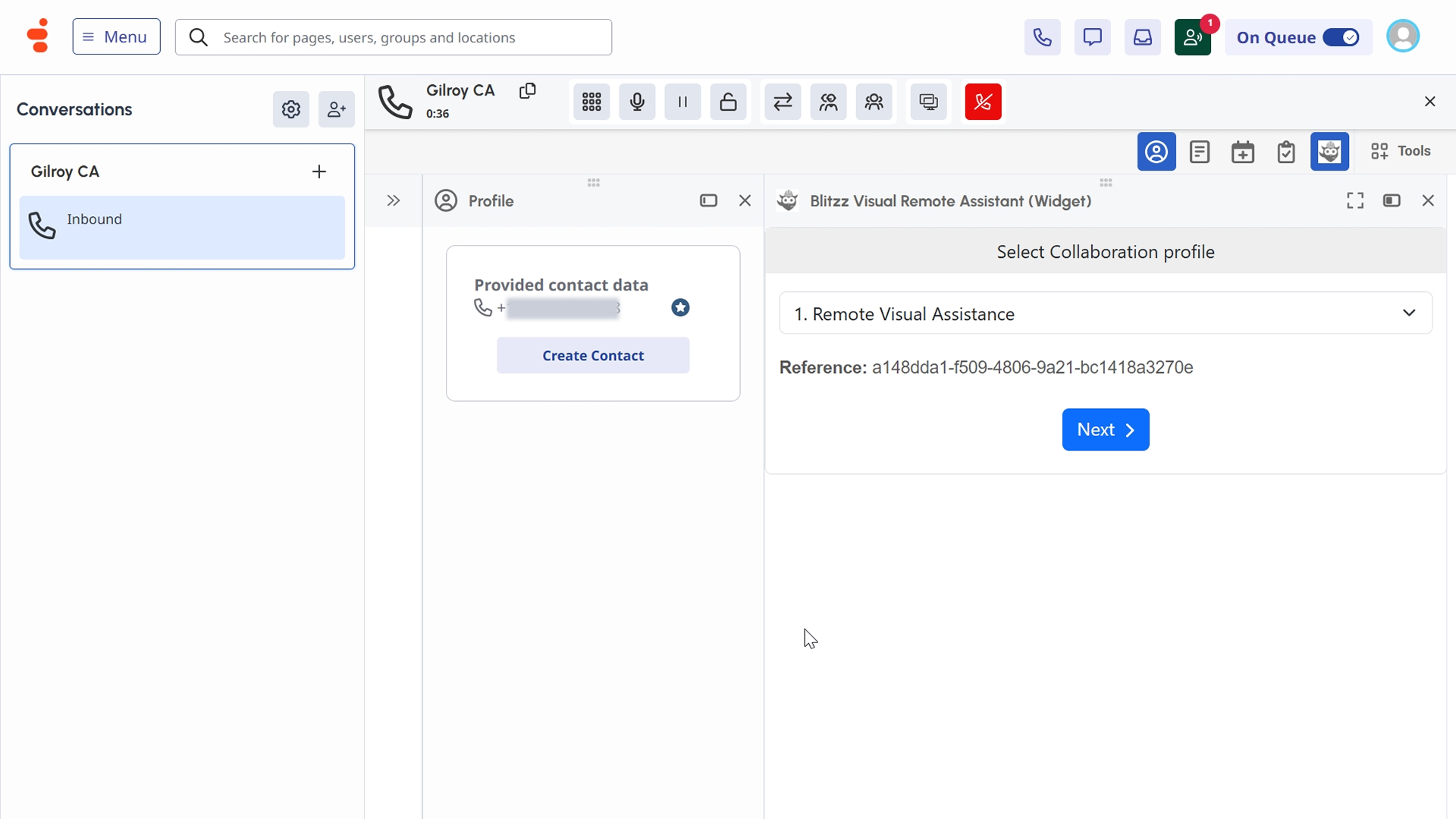1456x819 pixels.
Task: Expand the collapsed panel with double chevron
Action: (x=393, y=201)
